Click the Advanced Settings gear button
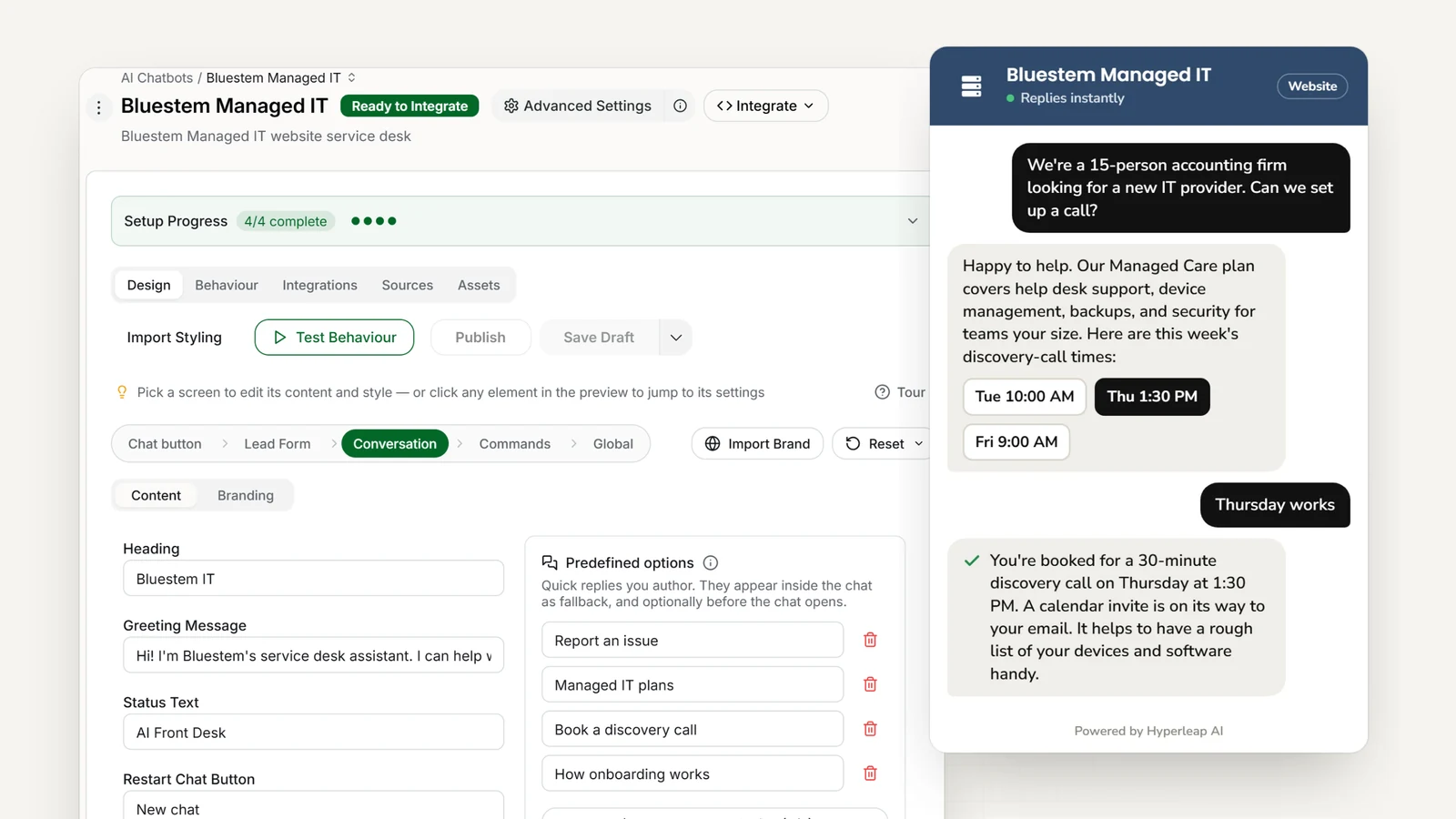This screenshot has height=819, width=1456. tap(578, 106)
